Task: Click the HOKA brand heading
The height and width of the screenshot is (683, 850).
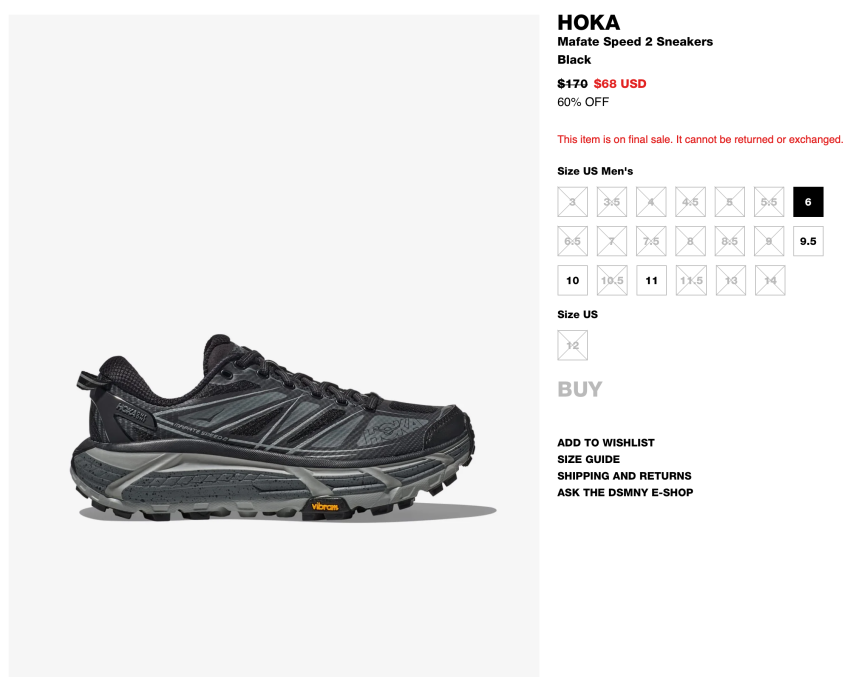Action: 588,23
